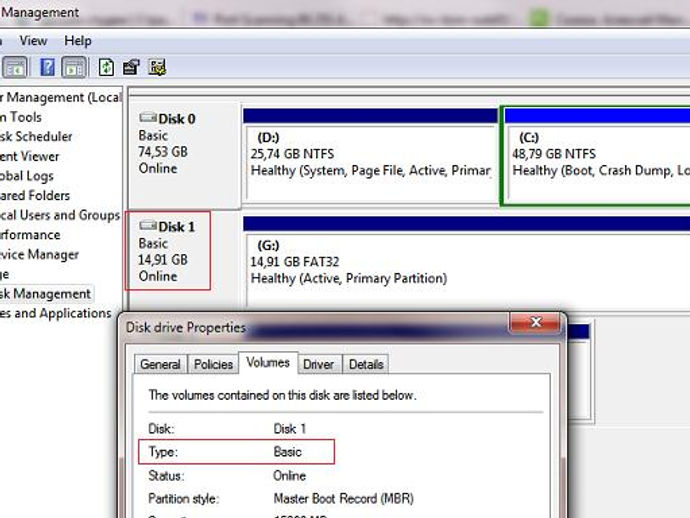Screen dimensions: 690x518
Task: Click the '74,53 GB' size of Disk 0
Action: click(163, 152)
